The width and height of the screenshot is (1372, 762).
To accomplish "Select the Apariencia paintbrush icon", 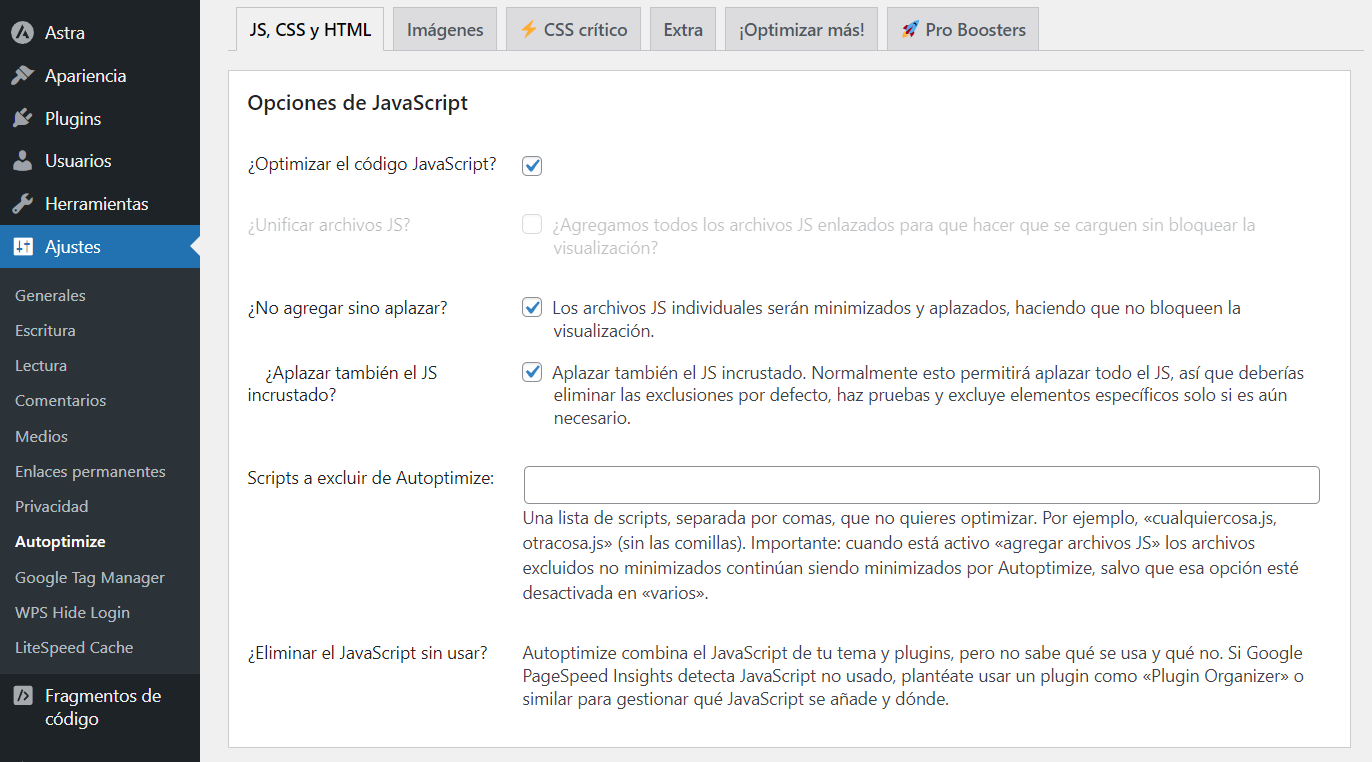I will point(23,75).
